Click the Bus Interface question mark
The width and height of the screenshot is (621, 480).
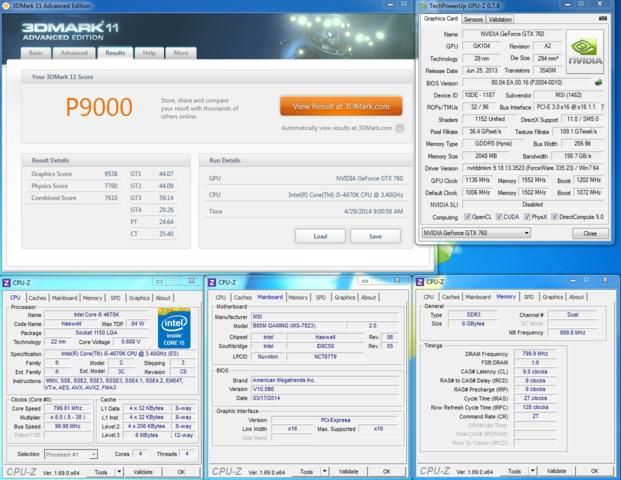(x=602, y=107)
